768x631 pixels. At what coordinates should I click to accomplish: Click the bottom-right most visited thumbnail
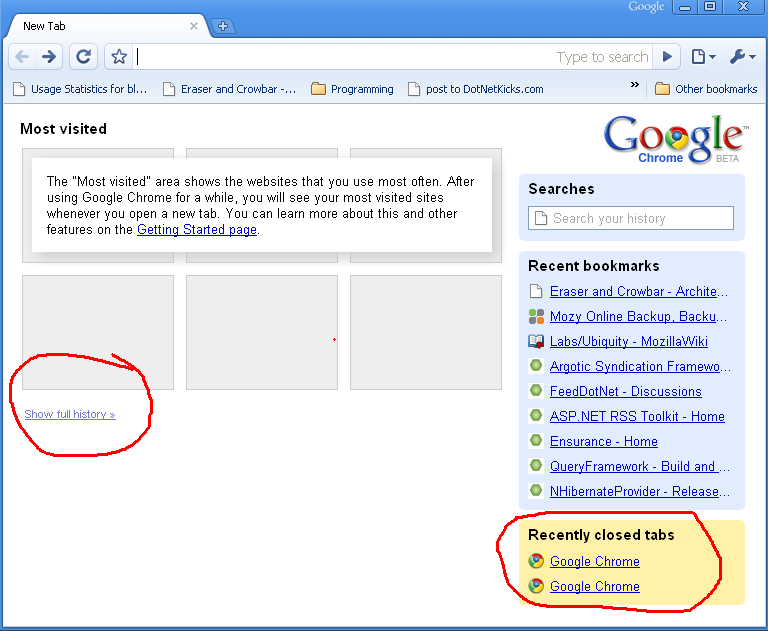point(426,333)
